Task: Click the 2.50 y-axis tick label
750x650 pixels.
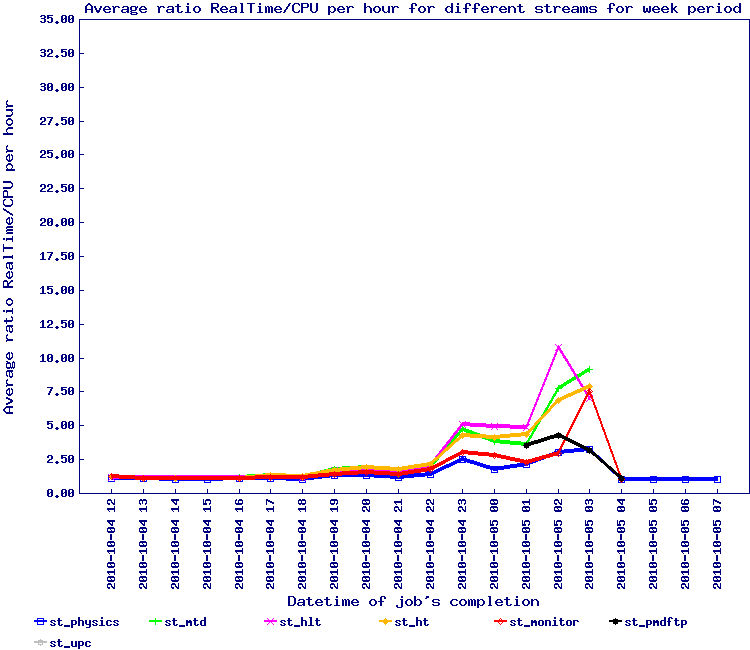Action: tap(60, 460)
